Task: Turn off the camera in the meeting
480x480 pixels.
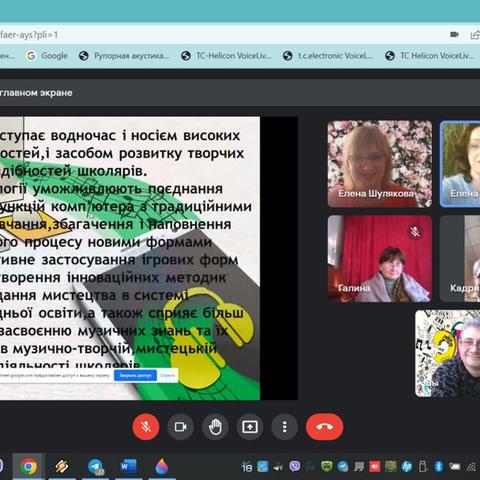Action: (x=180, y=427)
